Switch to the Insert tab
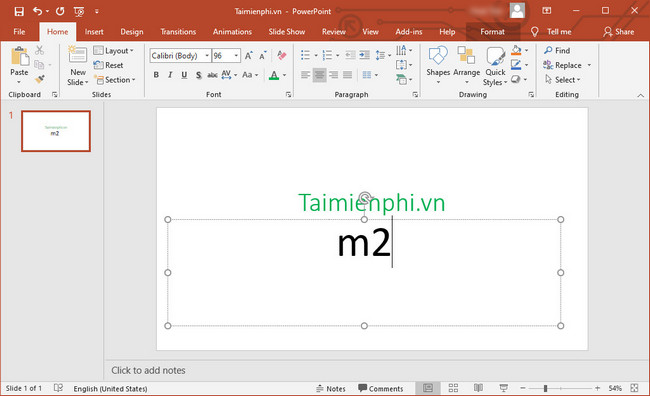Screen dimensions: 650x396 pos(94,32)
